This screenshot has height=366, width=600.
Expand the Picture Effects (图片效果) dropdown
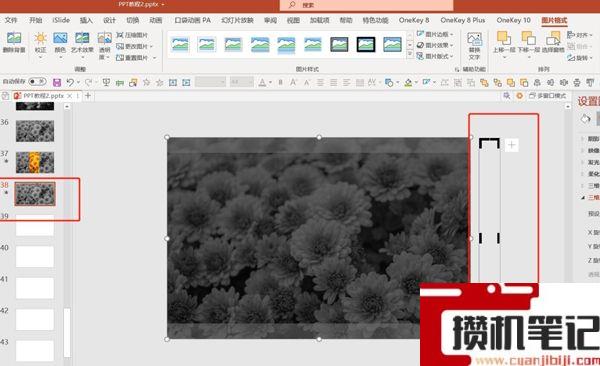435,45
